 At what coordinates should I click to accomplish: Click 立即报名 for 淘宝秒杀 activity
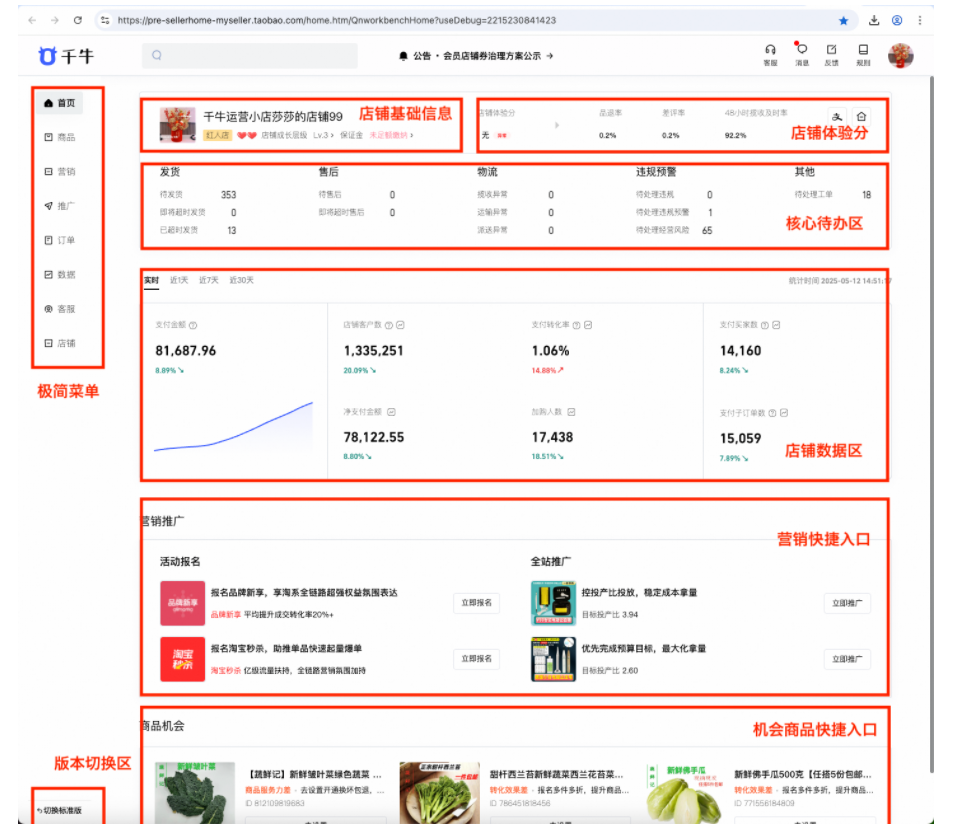476,659
